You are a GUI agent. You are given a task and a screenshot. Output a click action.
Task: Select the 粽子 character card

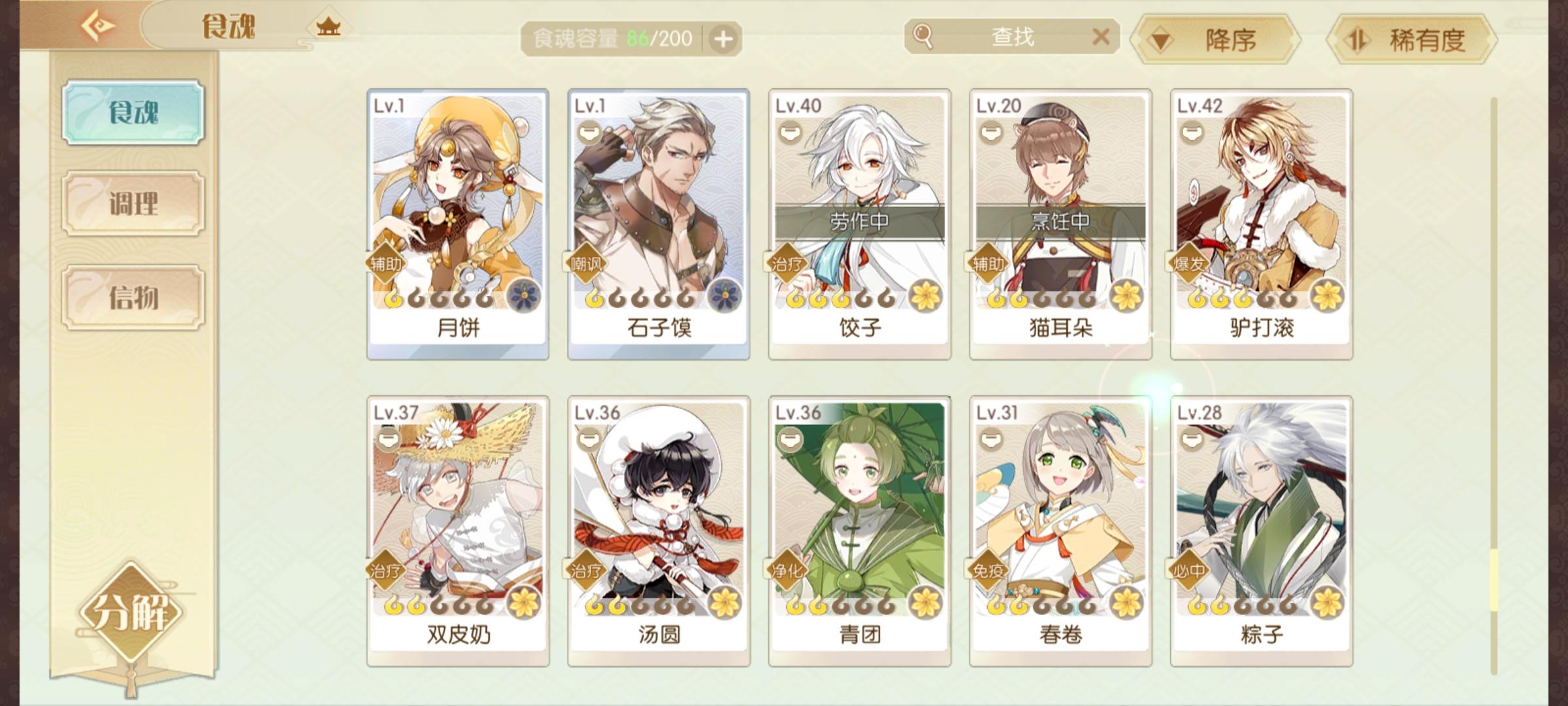(x=1262, y=531)
